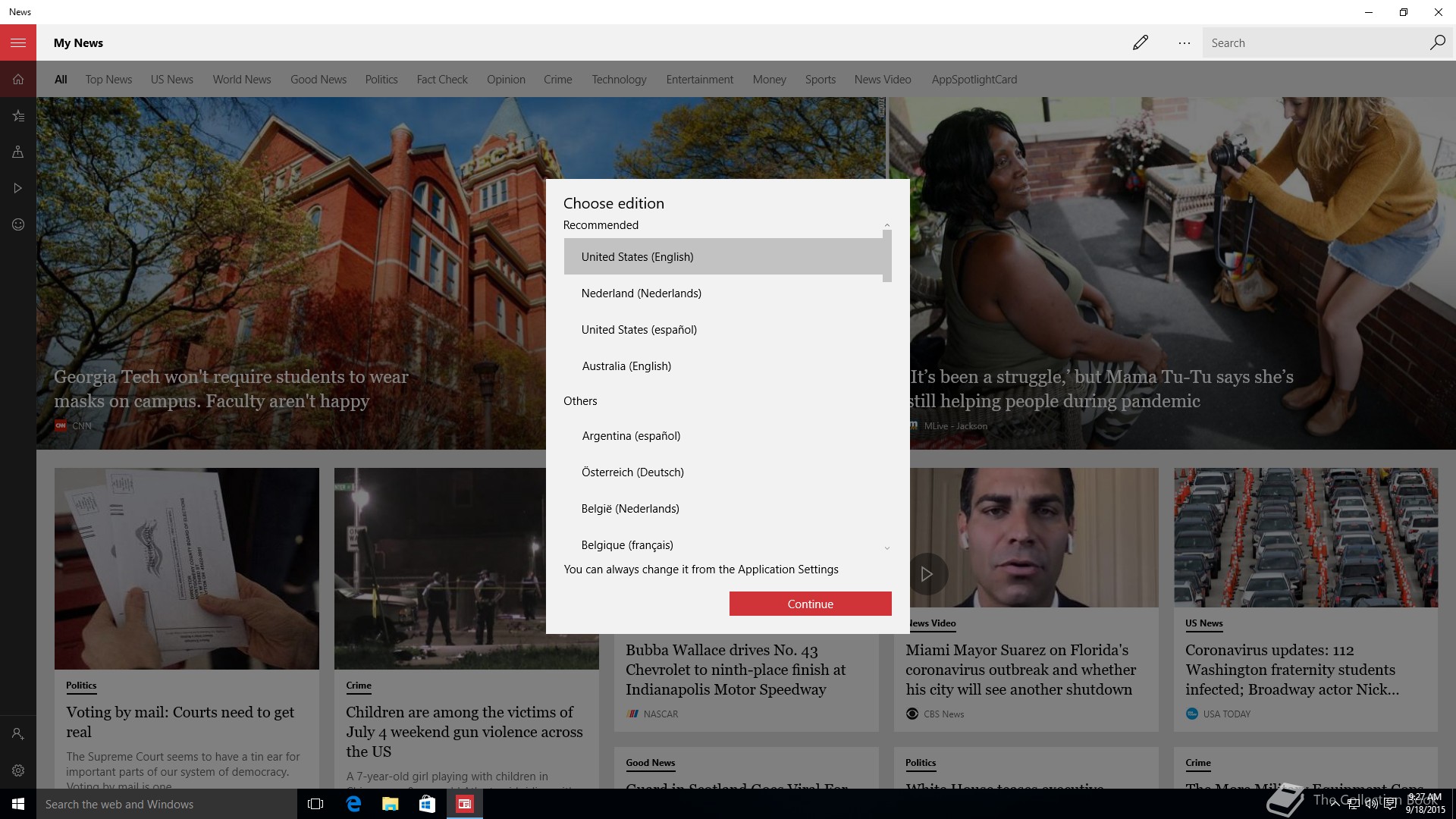The image size is (1456, 819).
Task: Click the edition list scrollbar thumb
Action: [886, 256]
